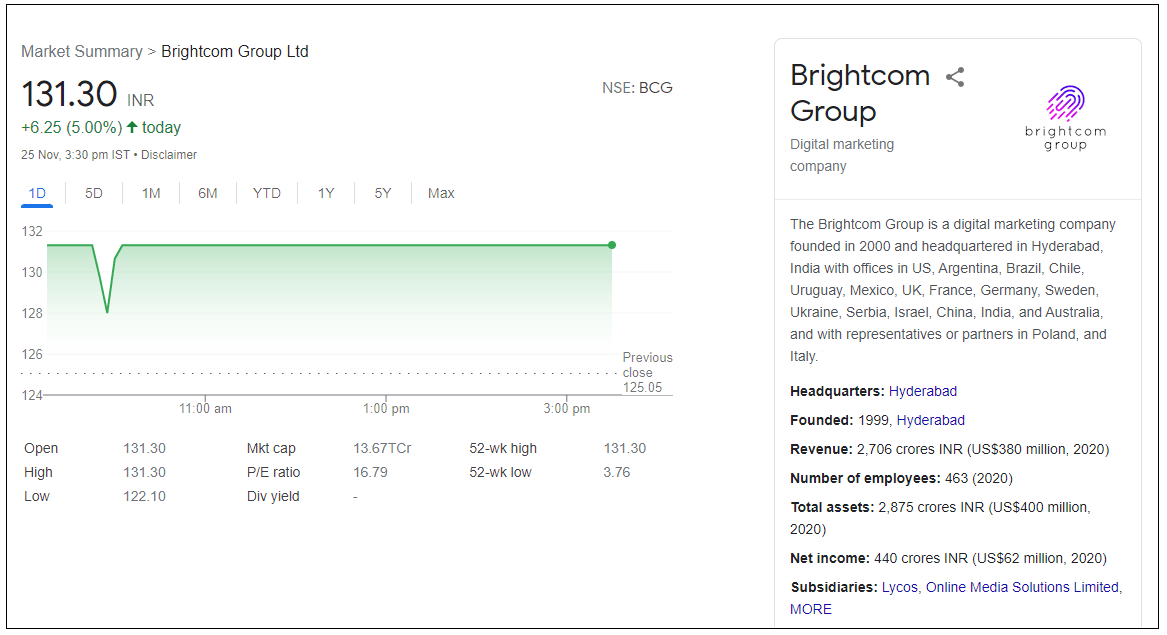Image resolution: width=1167 pixels, height=635 pixels.
Task: Click the Brightcom Group fingerprint logo
Action: [x=1065, y=118]
